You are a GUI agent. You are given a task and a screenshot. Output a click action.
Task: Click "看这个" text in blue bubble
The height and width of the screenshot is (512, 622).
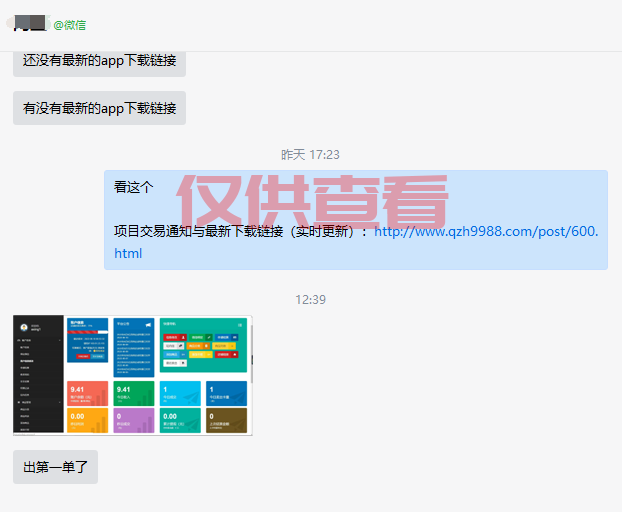point(134,187)
